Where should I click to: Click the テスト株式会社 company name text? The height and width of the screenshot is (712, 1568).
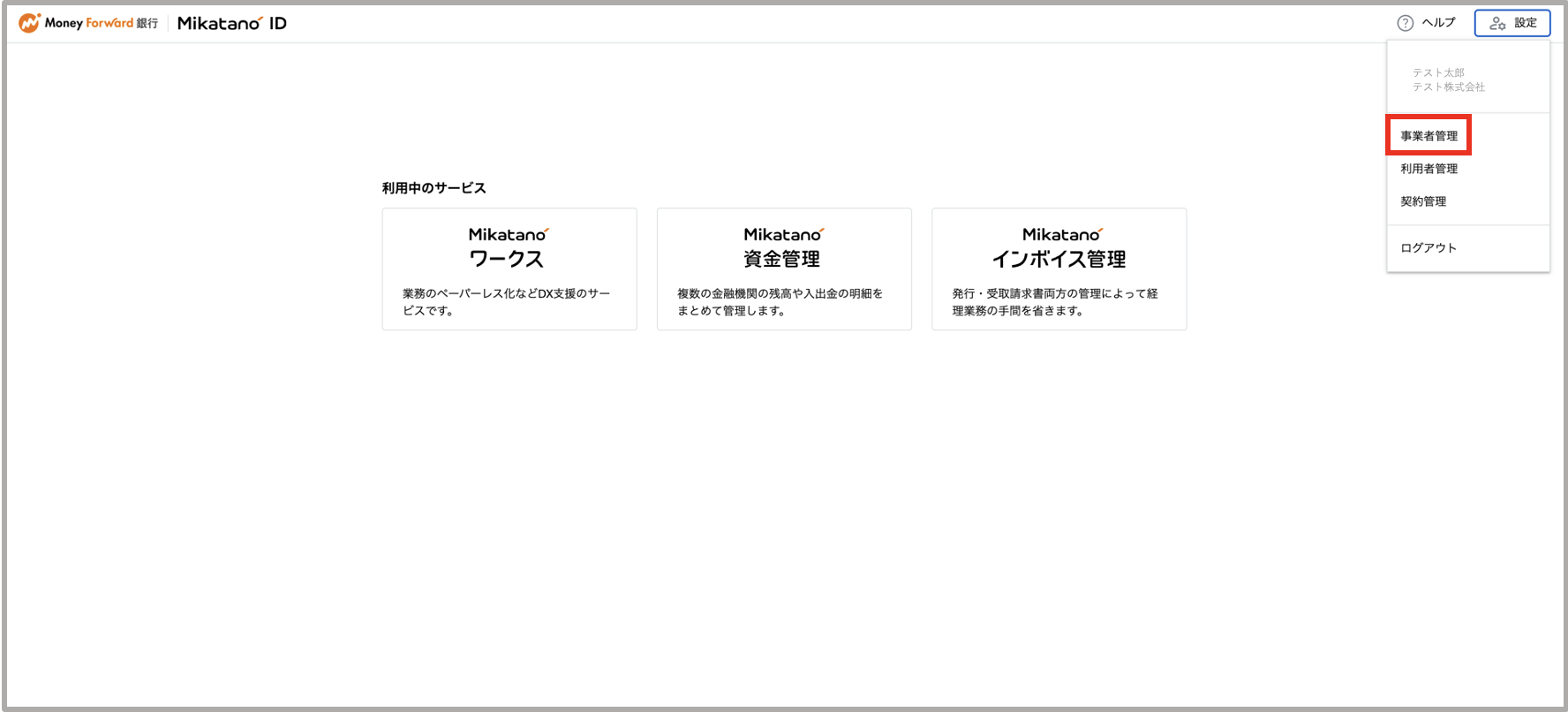click(x=1448, y=87)
